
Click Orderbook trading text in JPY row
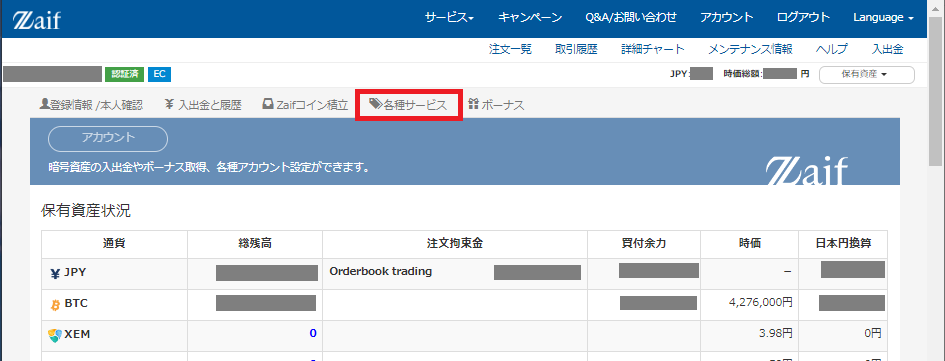(381, 271)
